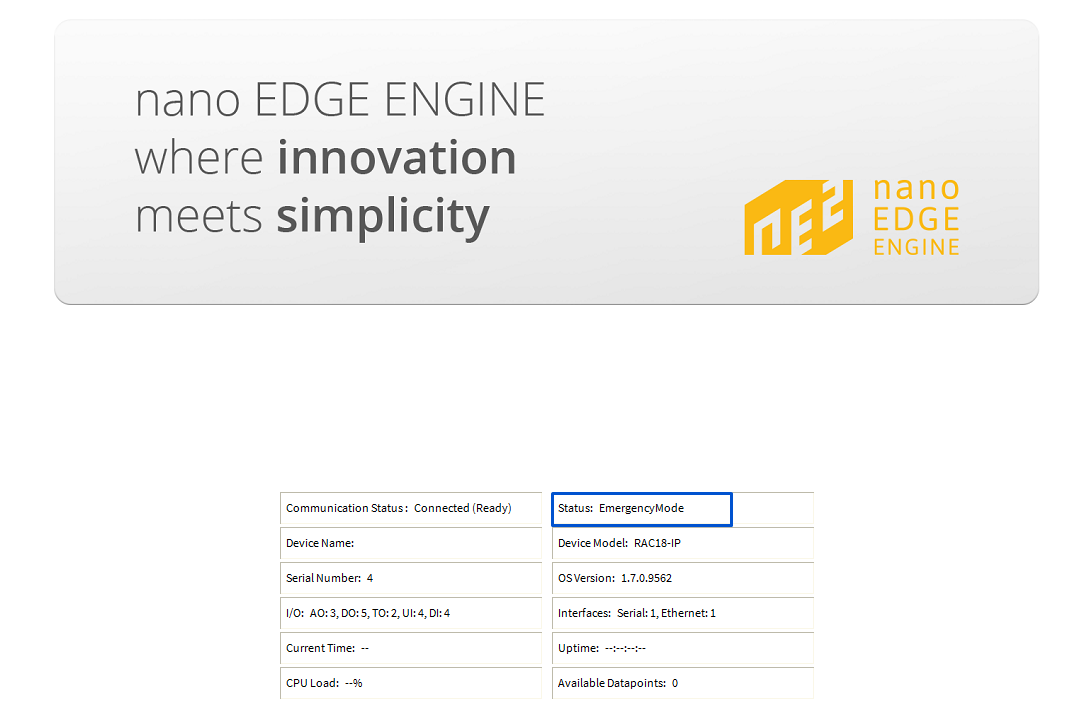Click the CPU Load field
The height and width of the screenshot is (715, 1091).
coord(410,683)
